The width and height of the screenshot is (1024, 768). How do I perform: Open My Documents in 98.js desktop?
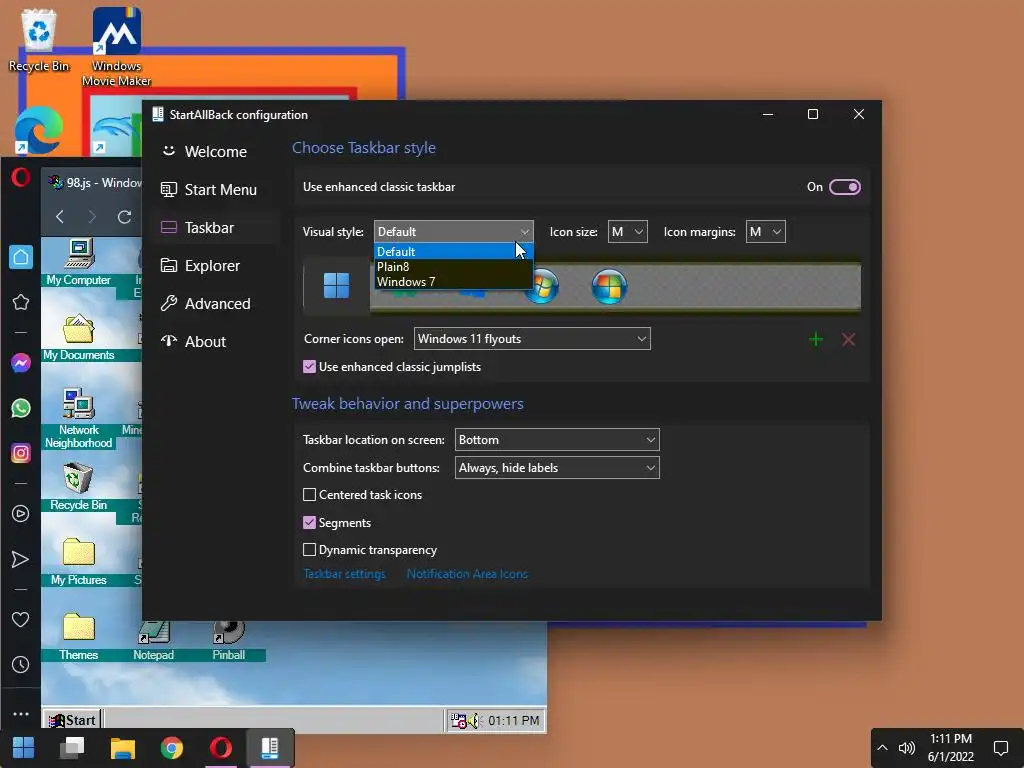[x=78, y=337]
